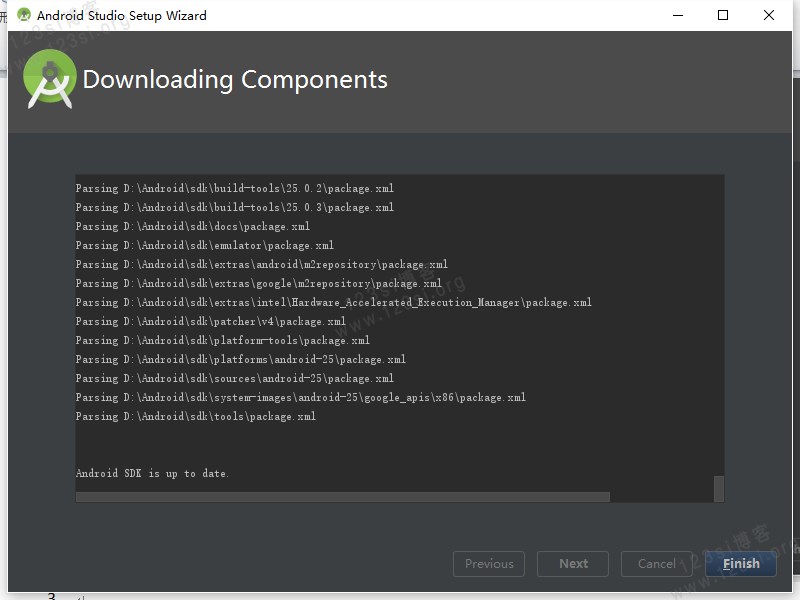The width and height of the screenshot is (800, 600).
Task: Click the Cancel button
Action: coord(657,564)
